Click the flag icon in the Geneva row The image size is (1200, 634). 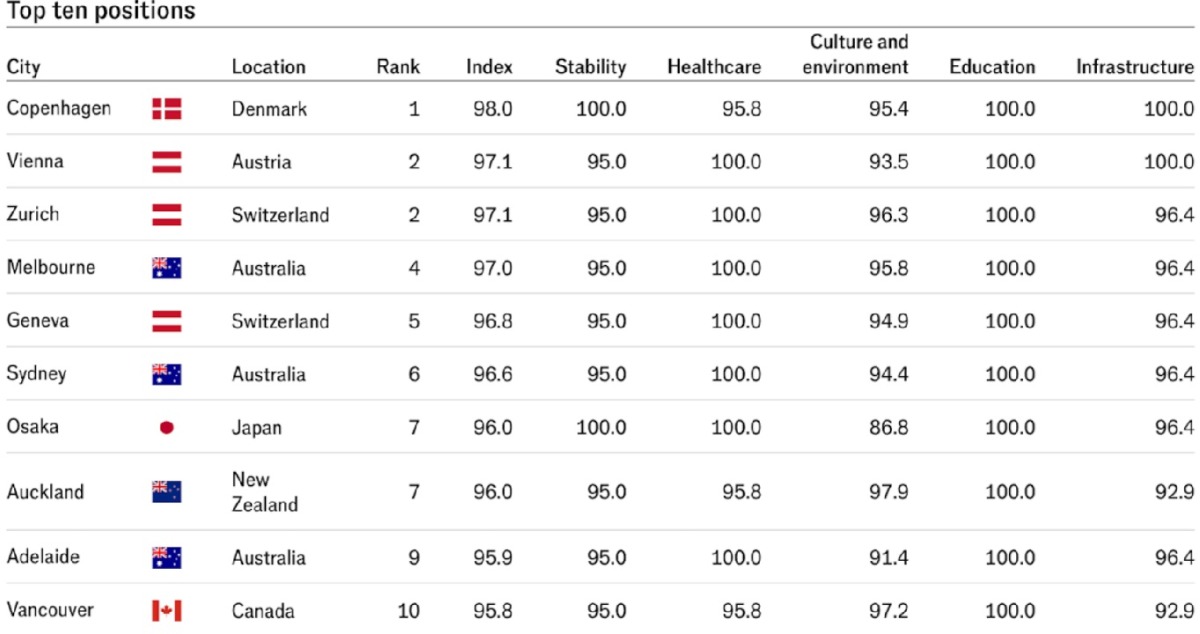click(167, 321)
